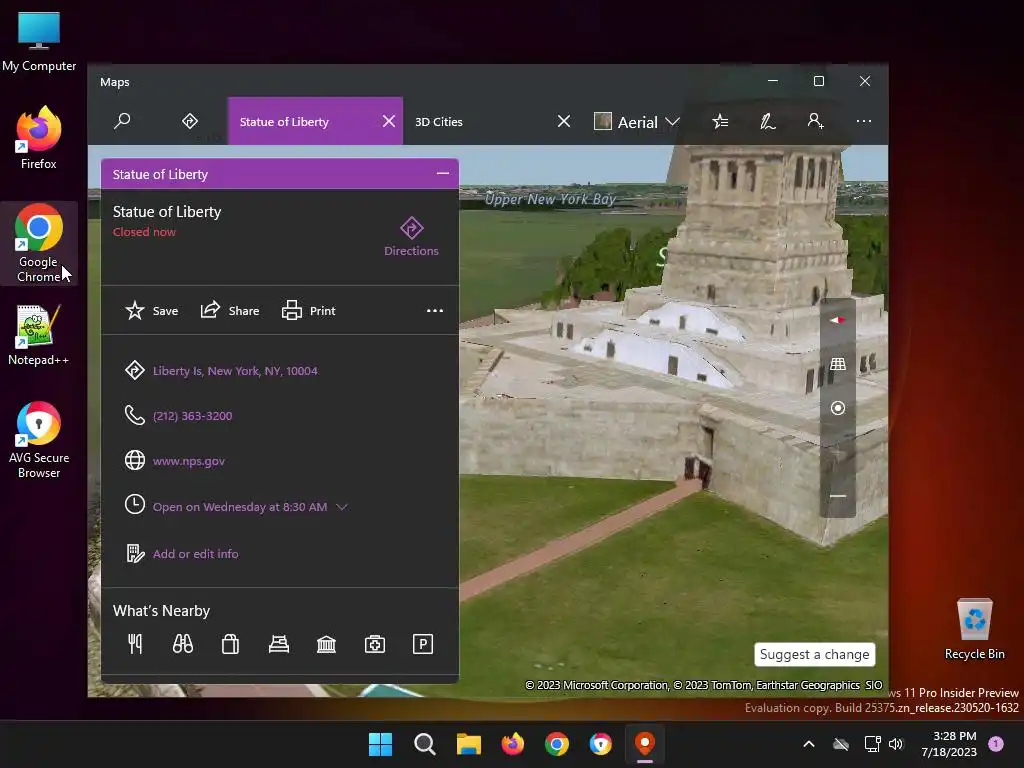Select the Firefox desktop shortcut
The image size is (1024, 768).
pyautogui.click(x=39, y=138)
